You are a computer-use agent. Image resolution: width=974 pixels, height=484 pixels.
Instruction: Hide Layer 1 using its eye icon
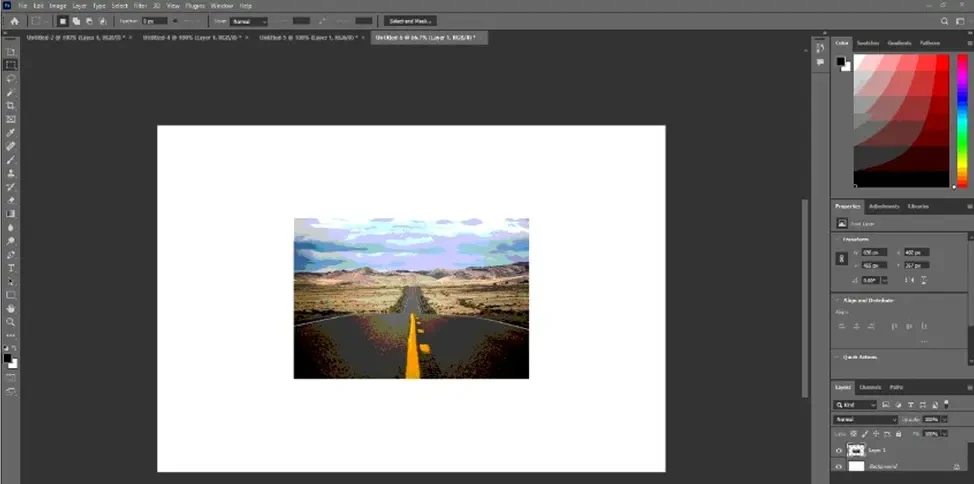pyautogui.click(x=839, y=450)
